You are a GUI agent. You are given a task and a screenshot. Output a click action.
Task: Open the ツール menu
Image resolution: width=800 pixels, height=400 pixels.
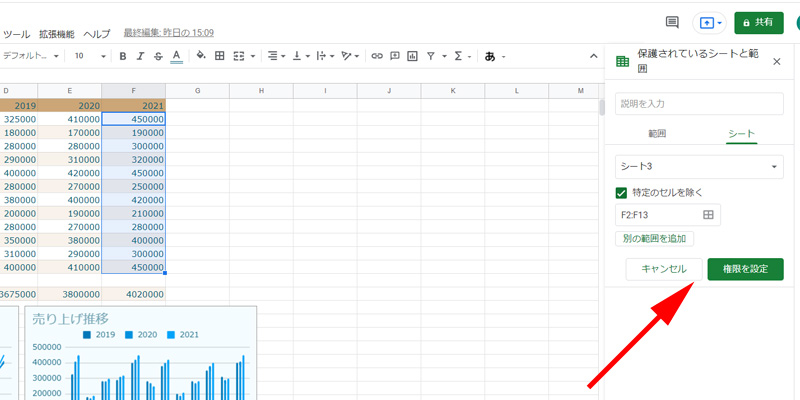pyautogui.click(x=17, y=34)
